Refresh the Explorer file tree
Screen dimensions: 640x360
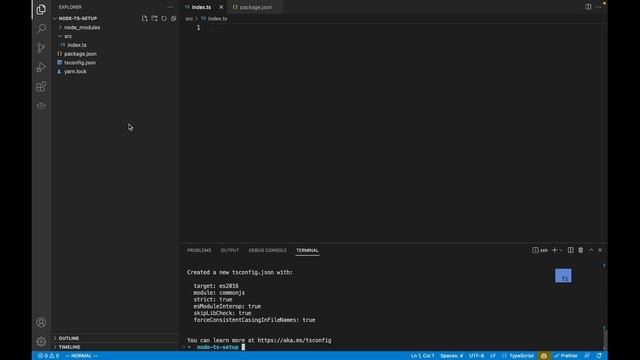[164, 18]
